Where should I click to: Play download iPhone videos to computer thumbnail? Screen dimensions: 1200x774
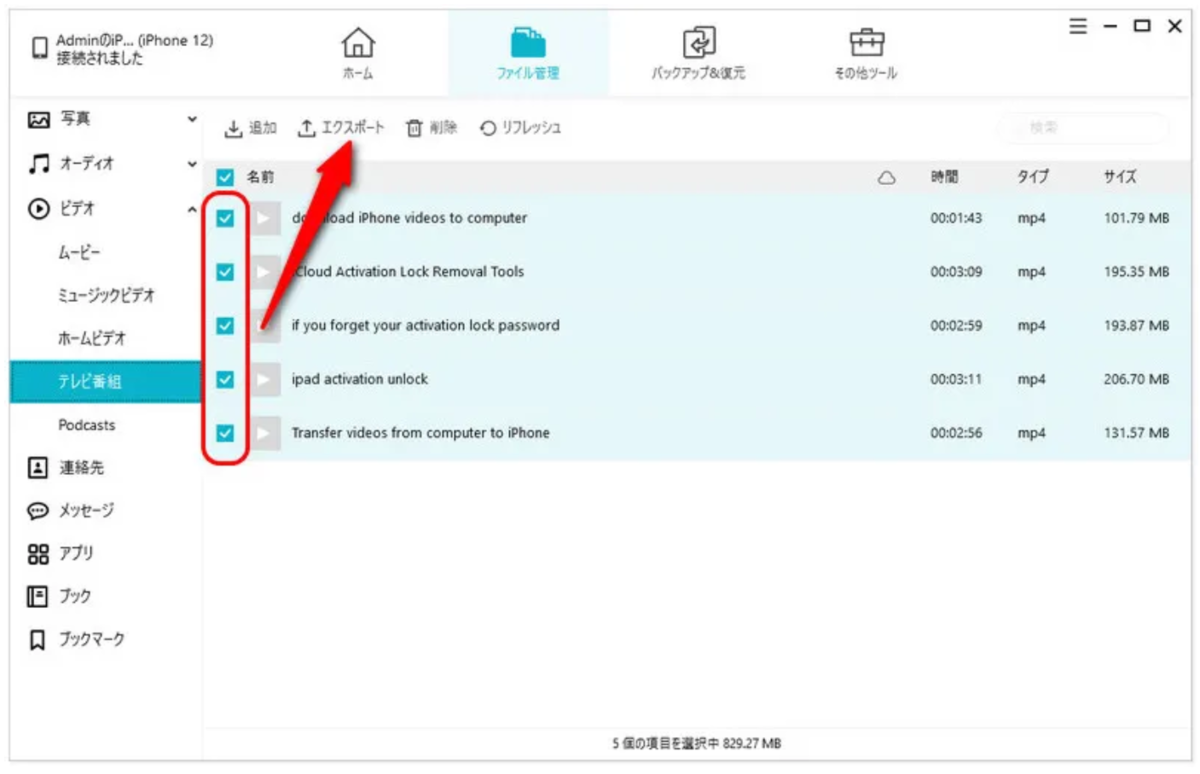coord(265,218)
